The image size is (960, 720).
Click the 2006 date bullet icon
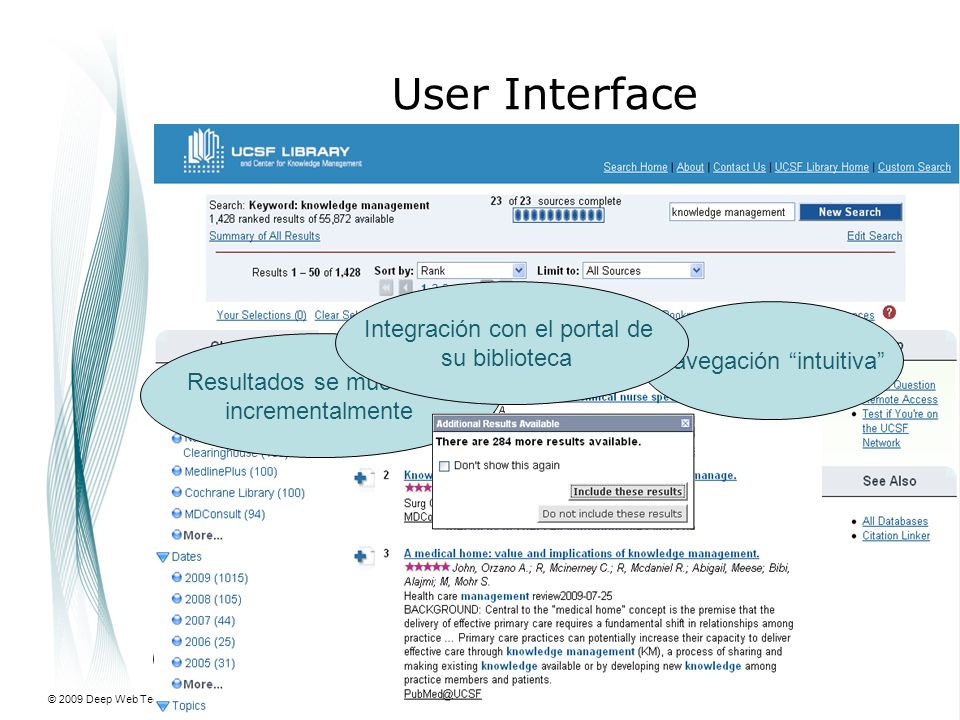click(x=176, y=641)
